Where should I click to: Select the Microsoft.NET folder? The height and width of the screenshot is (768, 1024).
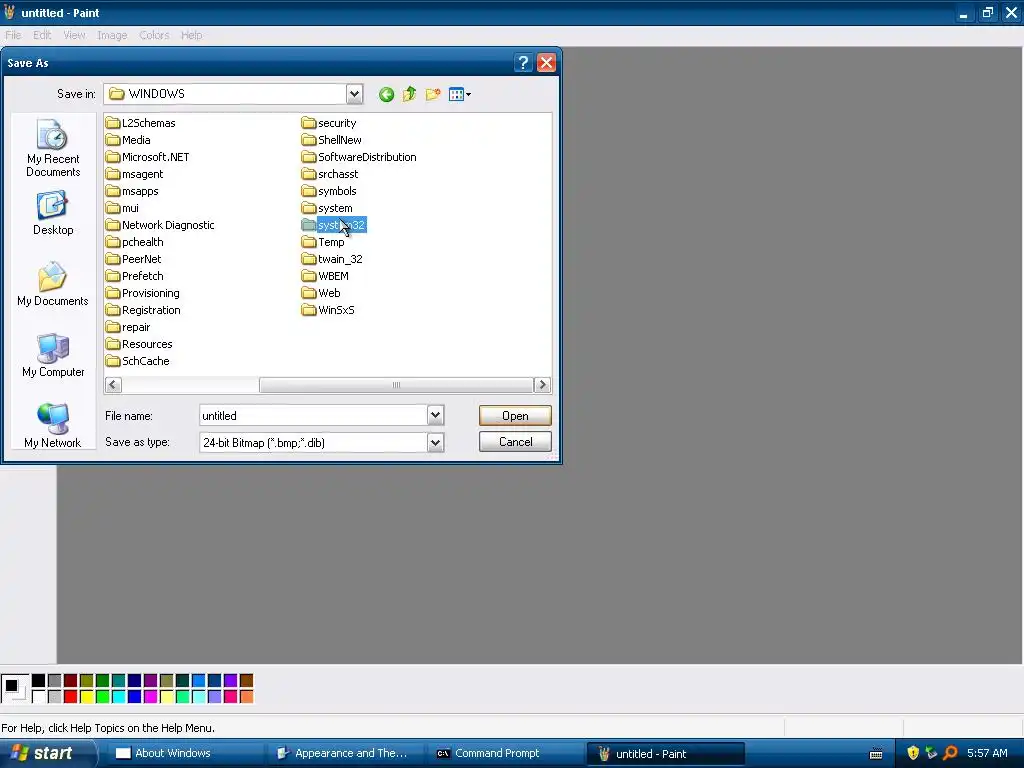[x=148, y=157]
